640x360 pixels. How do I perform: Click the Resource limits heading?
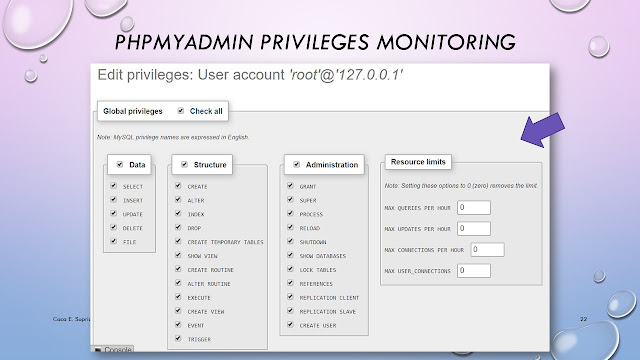pos(418,162)
